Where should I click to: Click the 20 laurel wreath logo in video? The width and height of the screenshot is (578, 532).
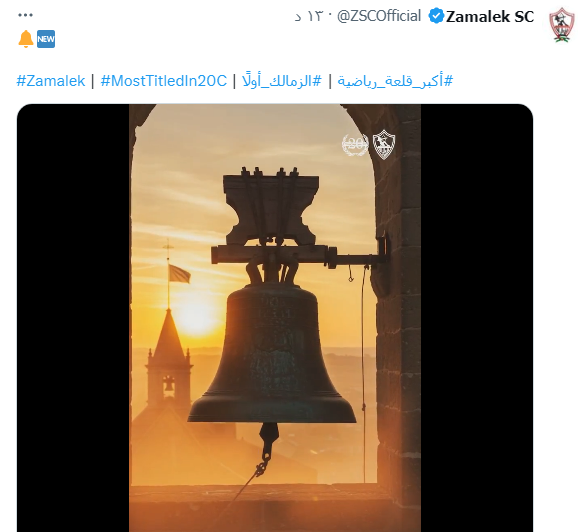pyautogui.click(x=355, y=145)
